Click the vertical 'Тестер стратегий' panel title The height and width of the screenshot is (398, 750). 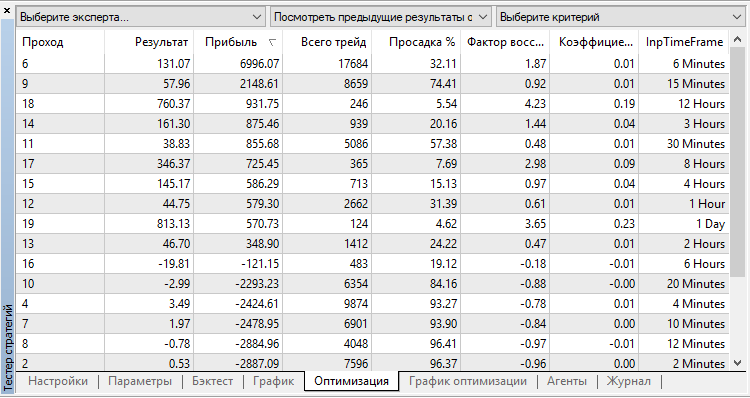[x=8, y=347]
